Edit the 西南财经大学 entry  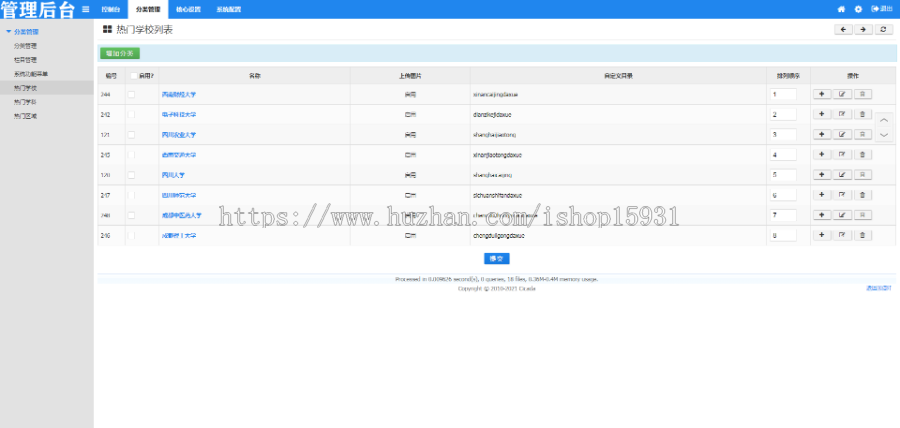click(x=842, y=94)
